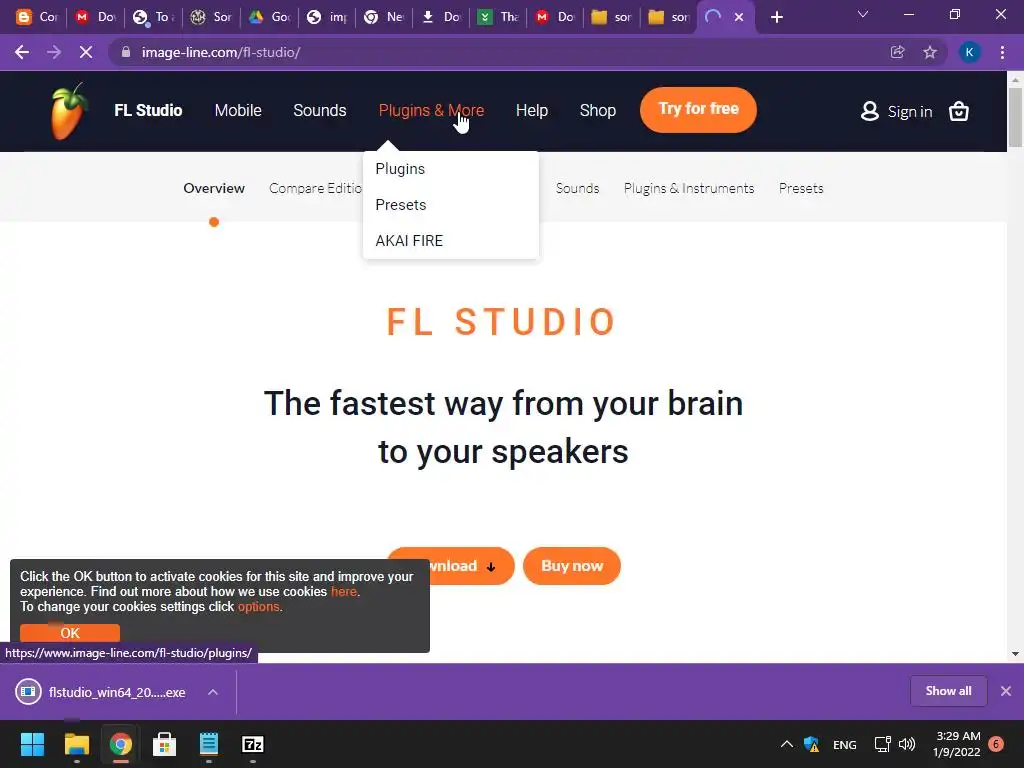Open the Mobile nav item
The height and width of the screenshot is (768, 1024).
coord(238,110)
